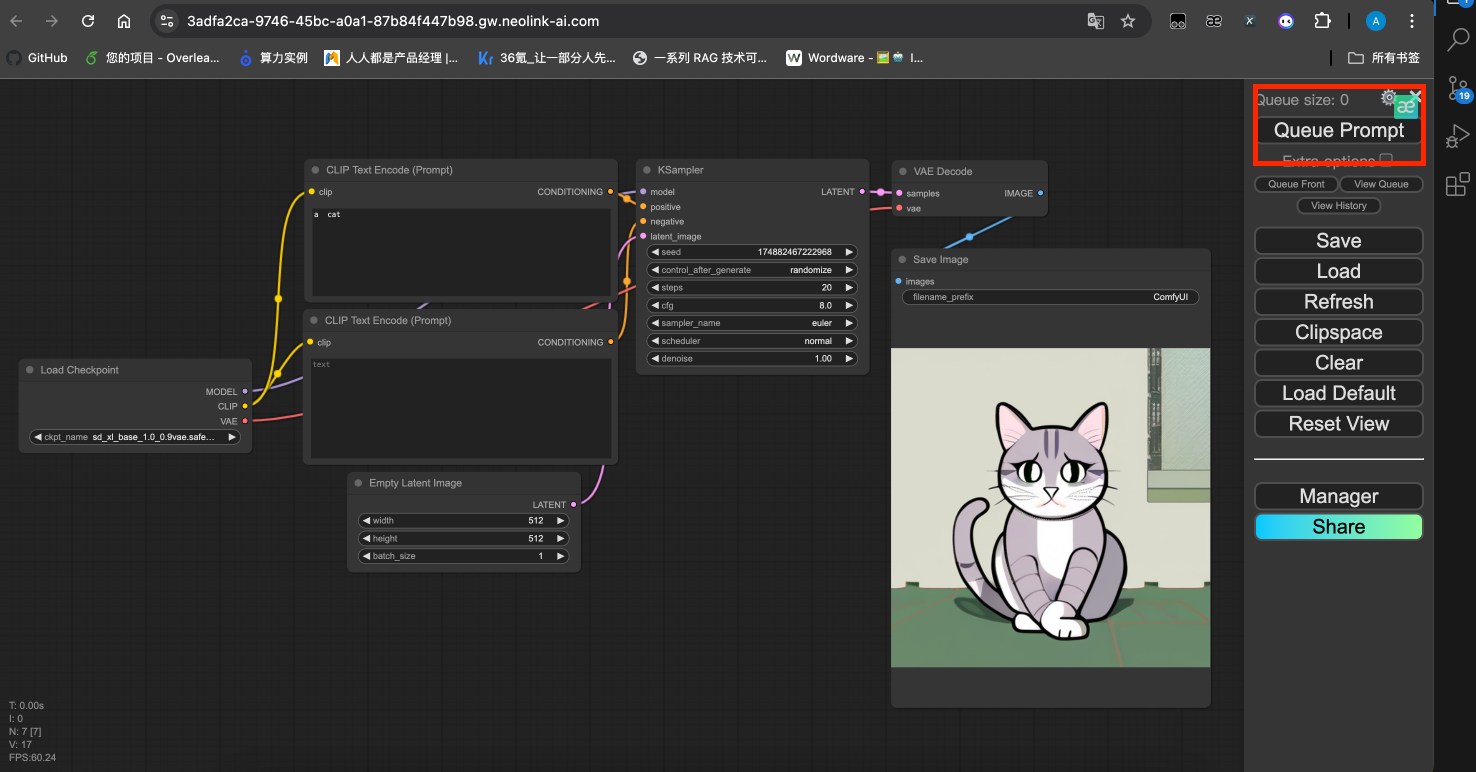Open the sampler_name euler dropdown
The height and width of the screenshot is (772, 1476).
coord(752,323)
